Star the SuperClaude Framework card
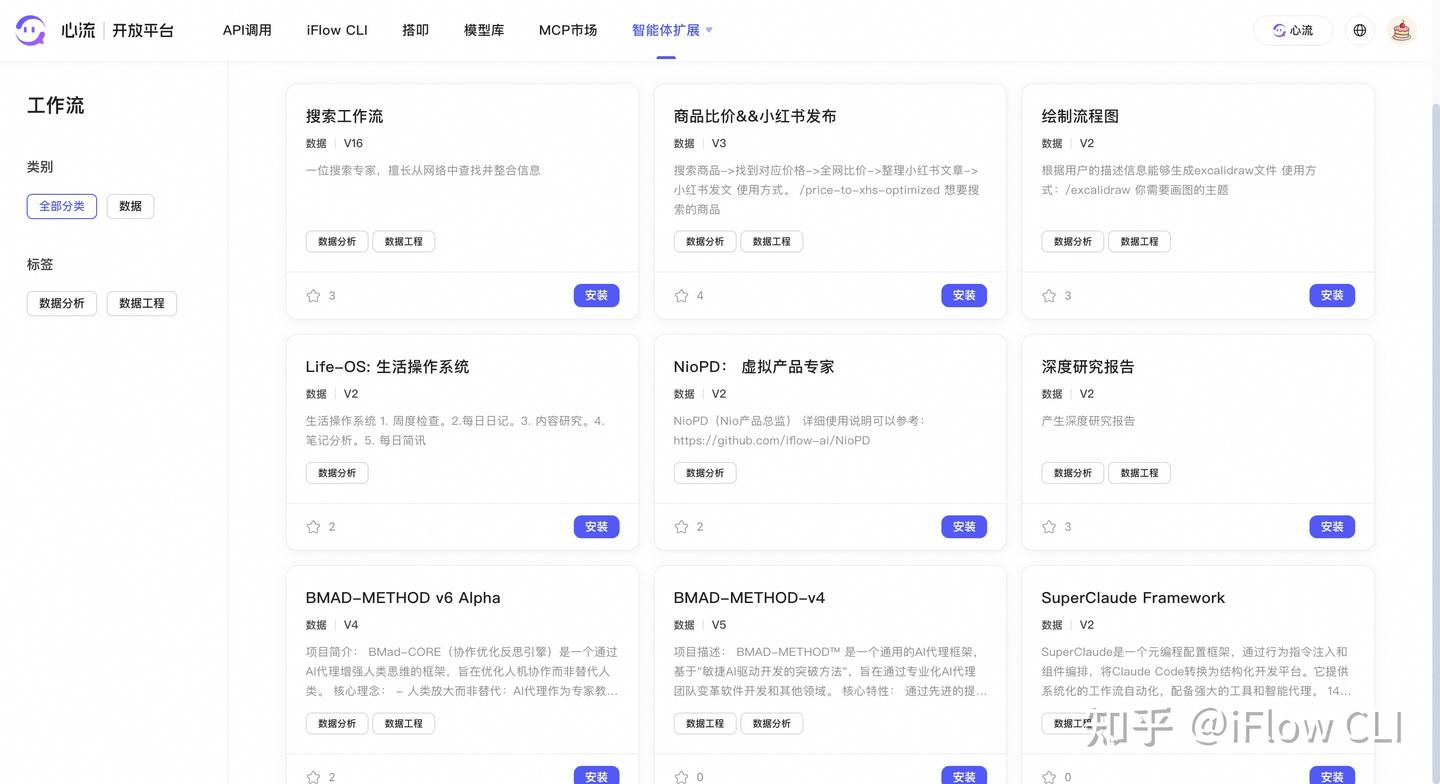1440x784 pixels. (1049, 776)
